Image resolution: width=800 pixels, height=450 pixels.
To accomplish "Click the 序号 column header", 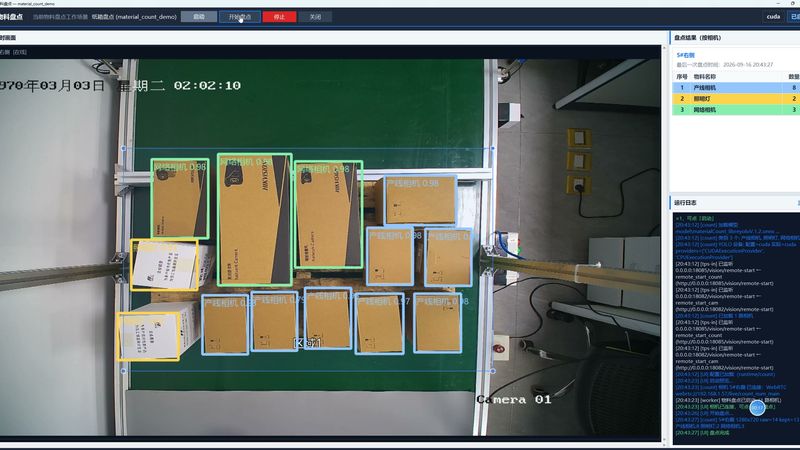I will pos(682,77).
